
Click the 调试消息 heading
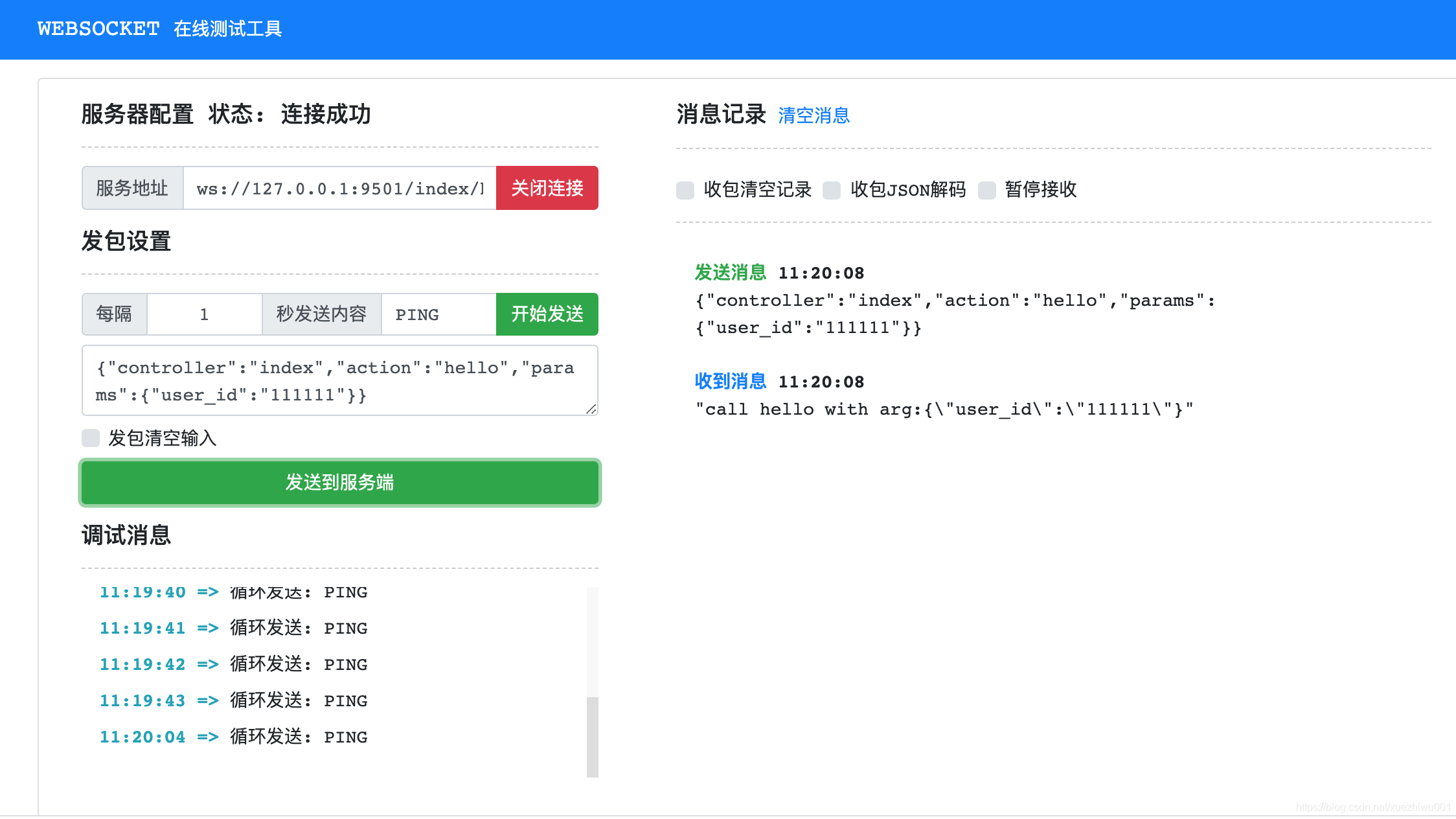[126, 535]
